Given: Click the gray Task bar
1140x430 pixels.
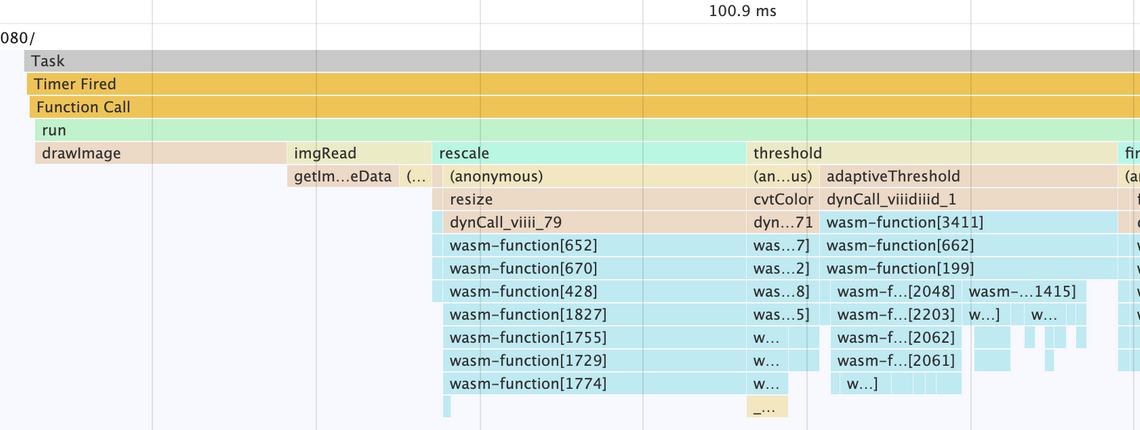Looking at the screenshot, I should 580,61.
